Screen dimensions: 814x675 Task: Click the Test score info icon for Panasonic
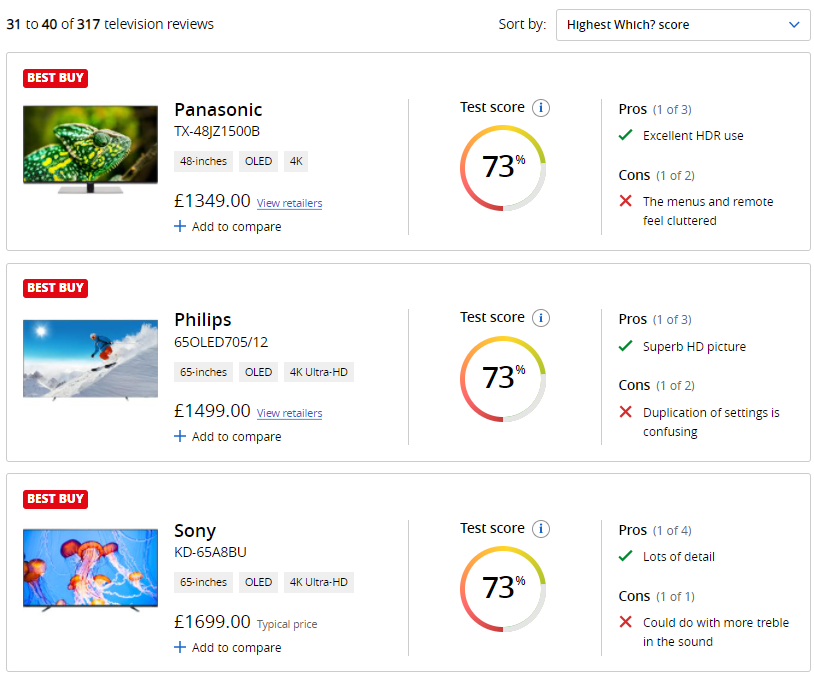pyautogui.click(x=541, y=107)
